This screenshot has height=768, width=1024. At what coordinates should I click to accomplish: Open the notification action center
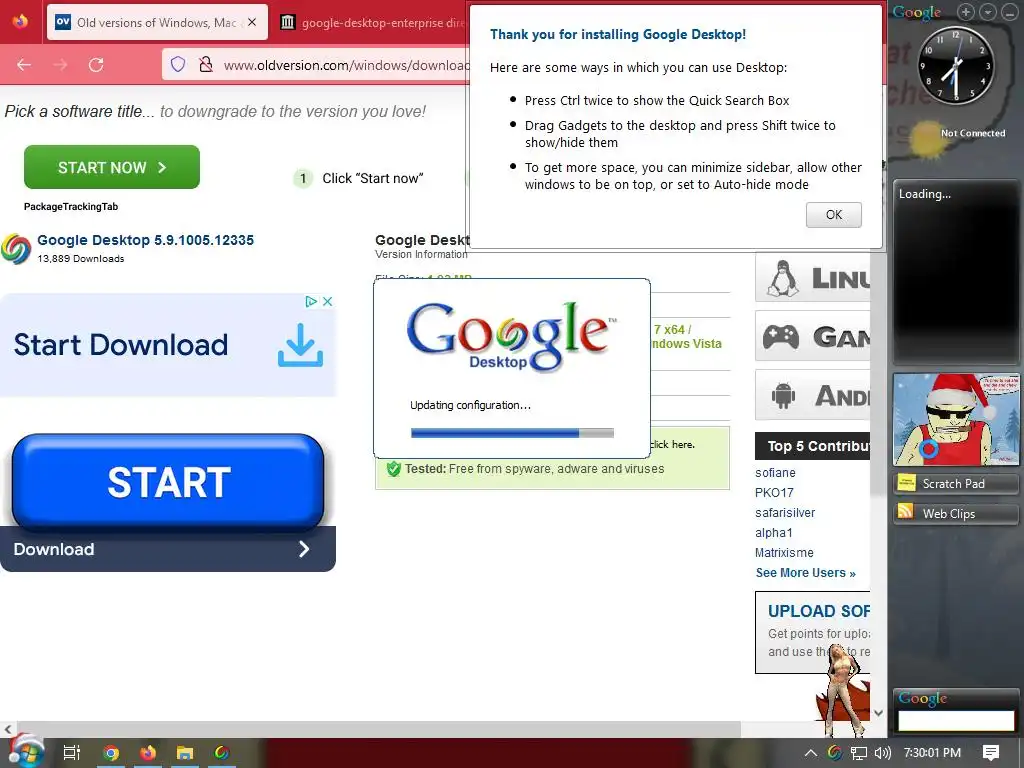click(991, 753)
